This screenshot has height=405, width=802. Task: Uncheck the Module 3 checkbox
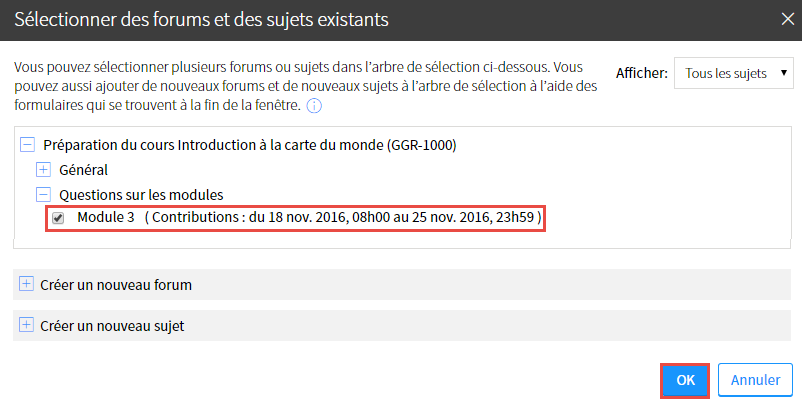click(x=58, y=218)
